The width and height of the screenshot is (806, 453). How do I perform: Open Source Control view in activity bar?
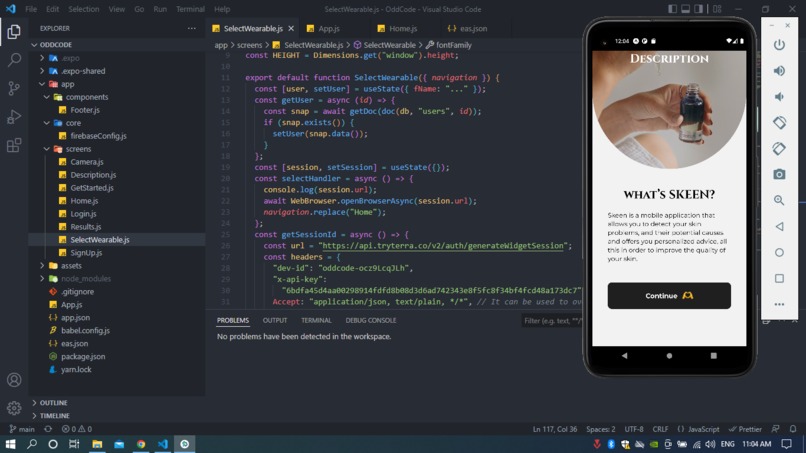point(14,88)
